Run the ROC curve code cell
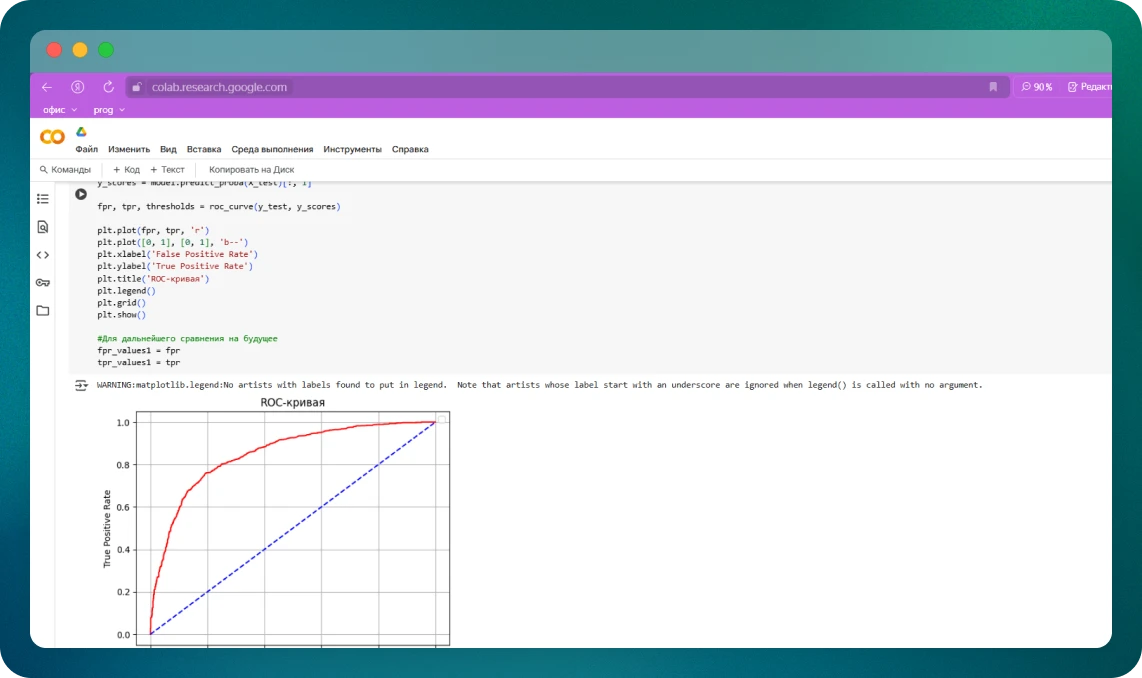Screen dimensions: 1142x678 pyautogui.click(x=81, y=194)
